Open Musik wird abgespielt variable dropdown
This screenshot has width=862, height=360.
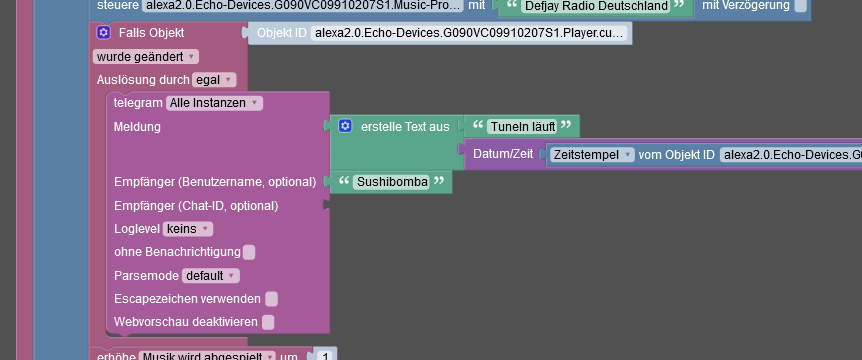(207, 356)
